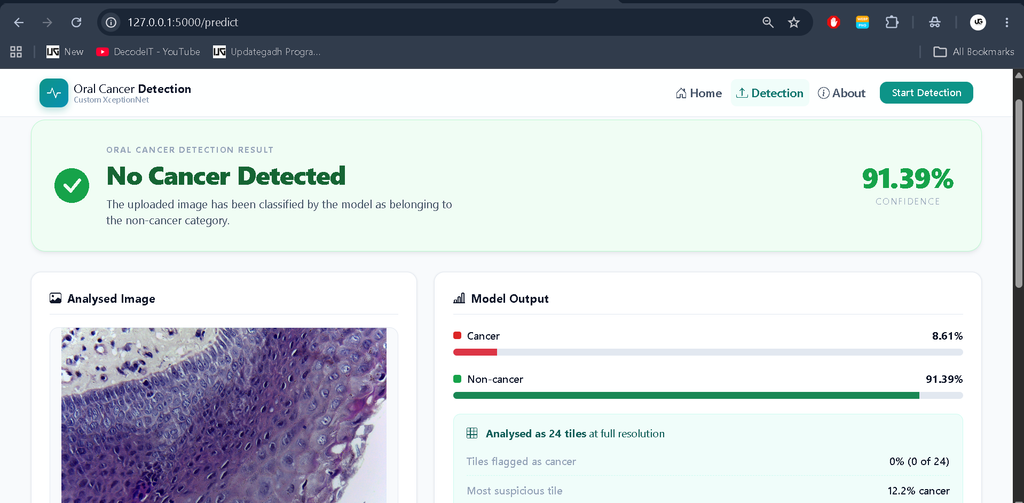The width and height of the screenshot is (1024, 503).
Task: Open the striped yellow extension icon
Action: click(862, 22)
